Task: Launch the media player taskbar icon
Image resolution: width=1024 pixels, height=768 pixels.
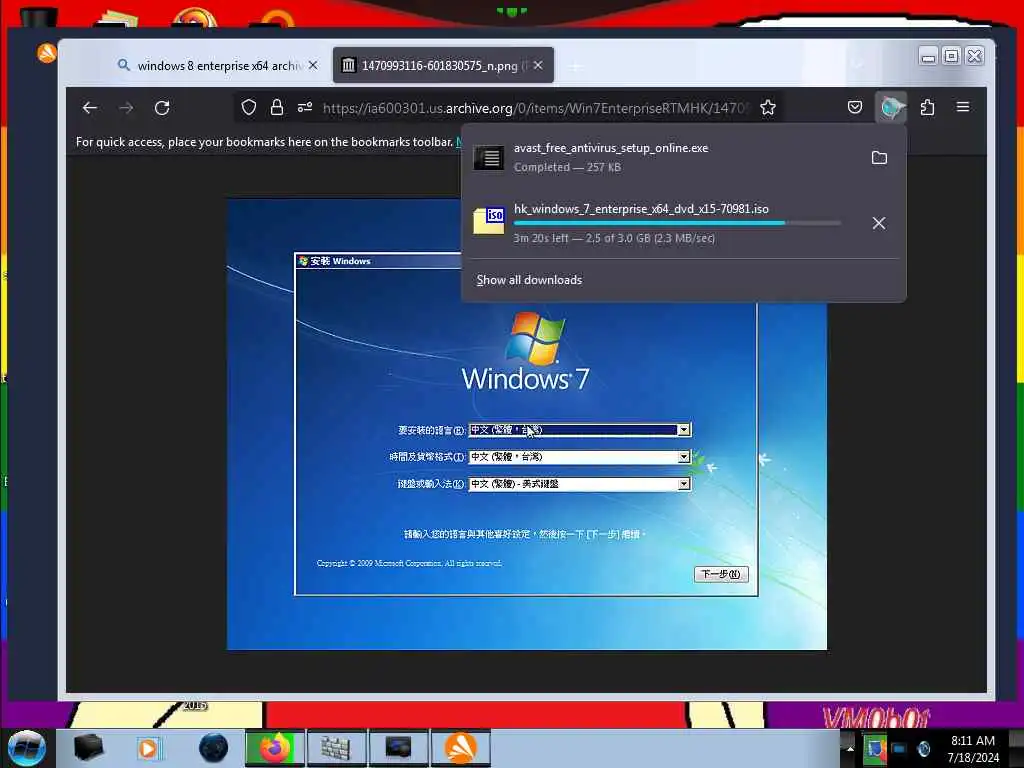Action: (x=149, y=748)
